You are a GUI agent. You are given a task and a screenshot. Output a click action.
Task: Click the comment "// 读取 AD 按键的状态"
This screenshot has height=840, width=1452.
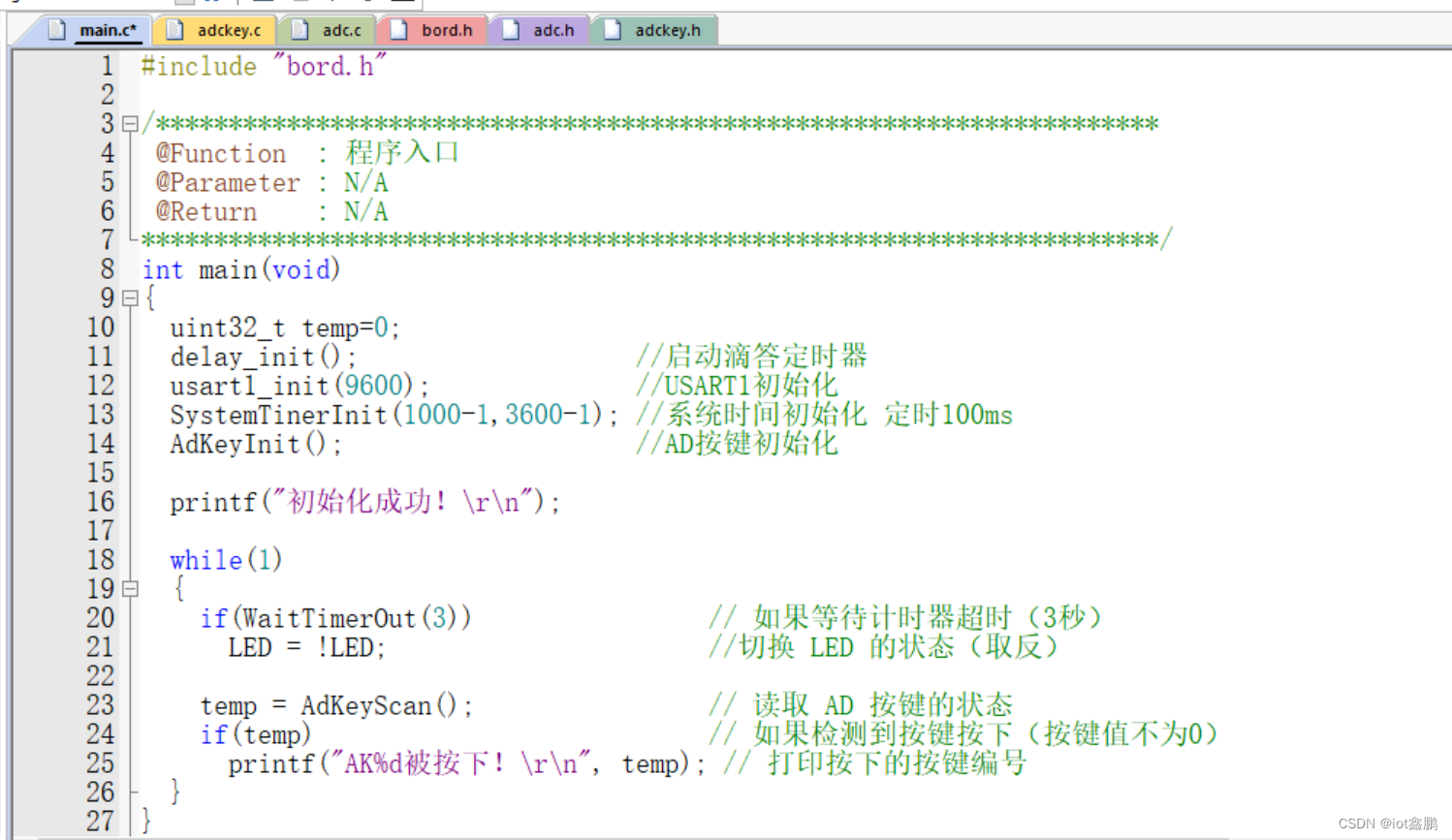tap(861, 704)
